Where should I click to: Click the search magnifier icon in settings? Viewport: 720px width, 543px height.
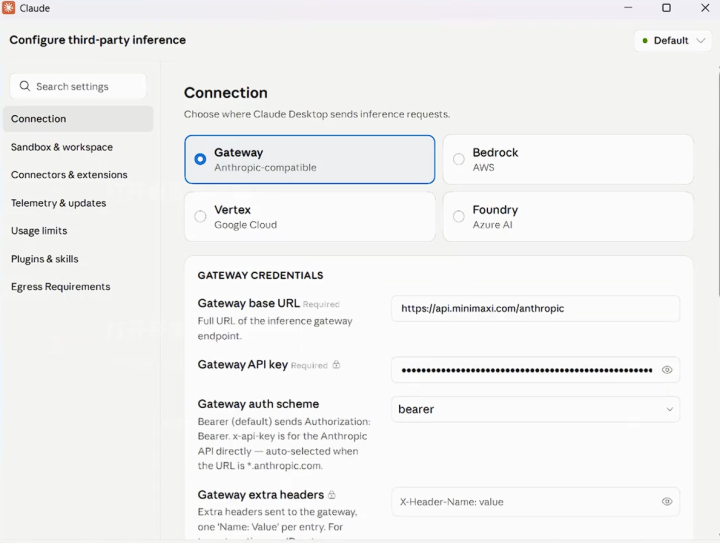pos(25,86)
